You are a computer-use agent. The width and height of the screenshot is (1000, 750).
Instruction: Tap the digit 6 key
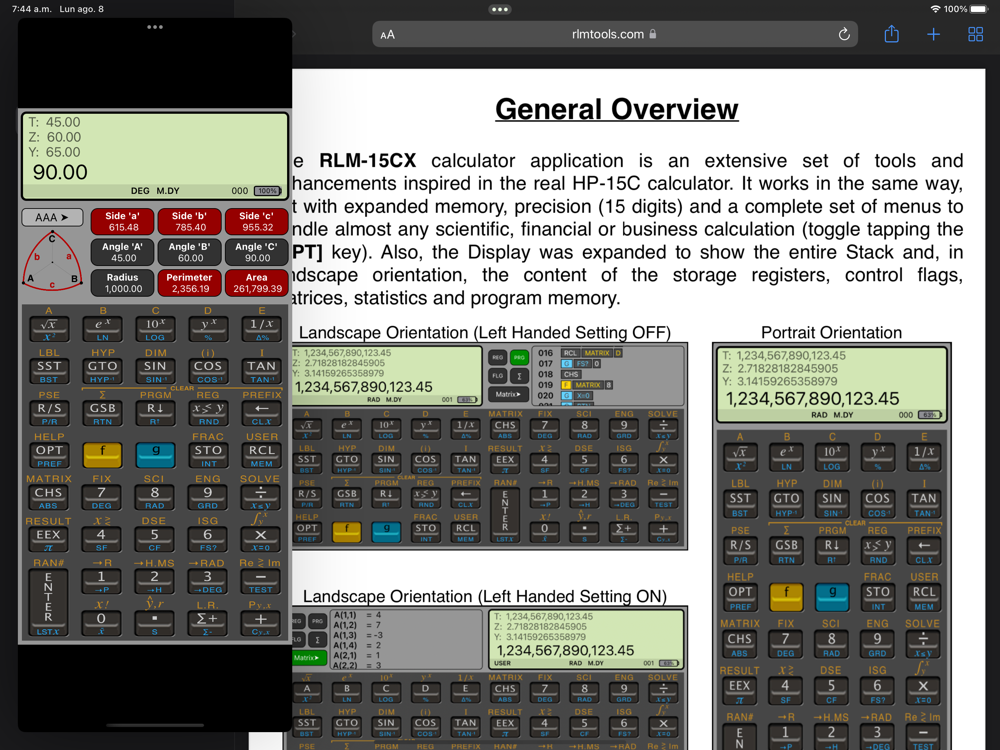[x=208, y=539]
